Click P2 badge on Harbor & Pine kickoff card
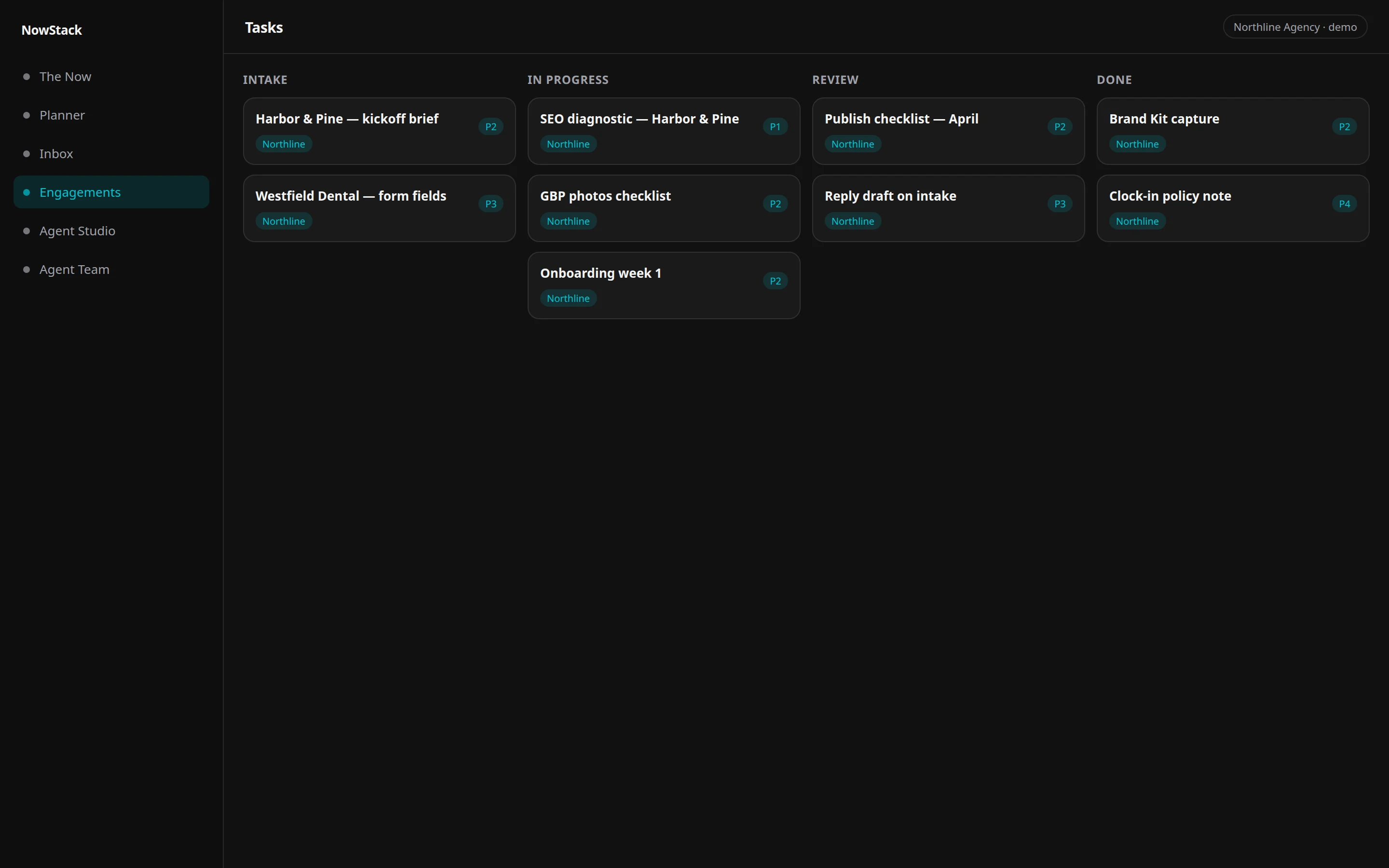This screenshot has width=1389, height=868. (491, 126)
